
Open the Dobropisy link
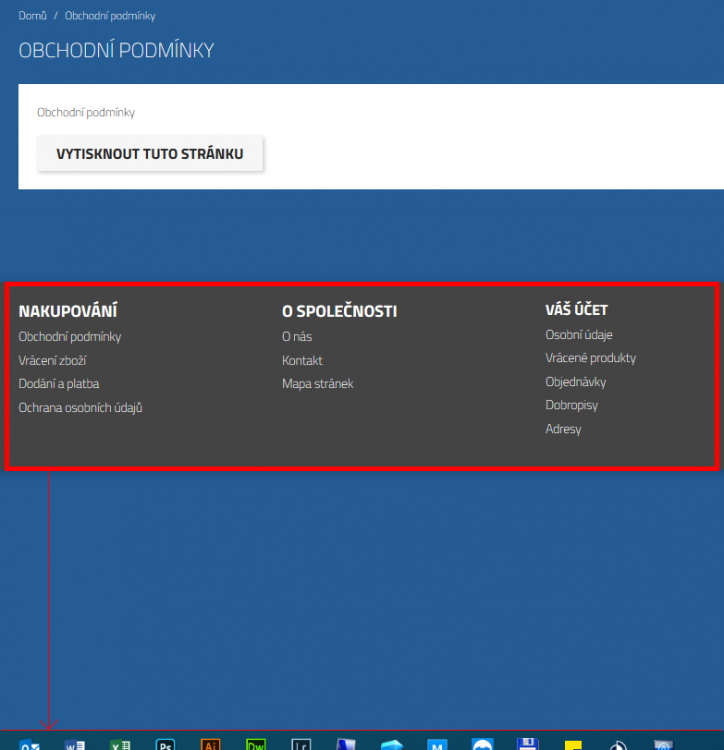click(571, 405)
